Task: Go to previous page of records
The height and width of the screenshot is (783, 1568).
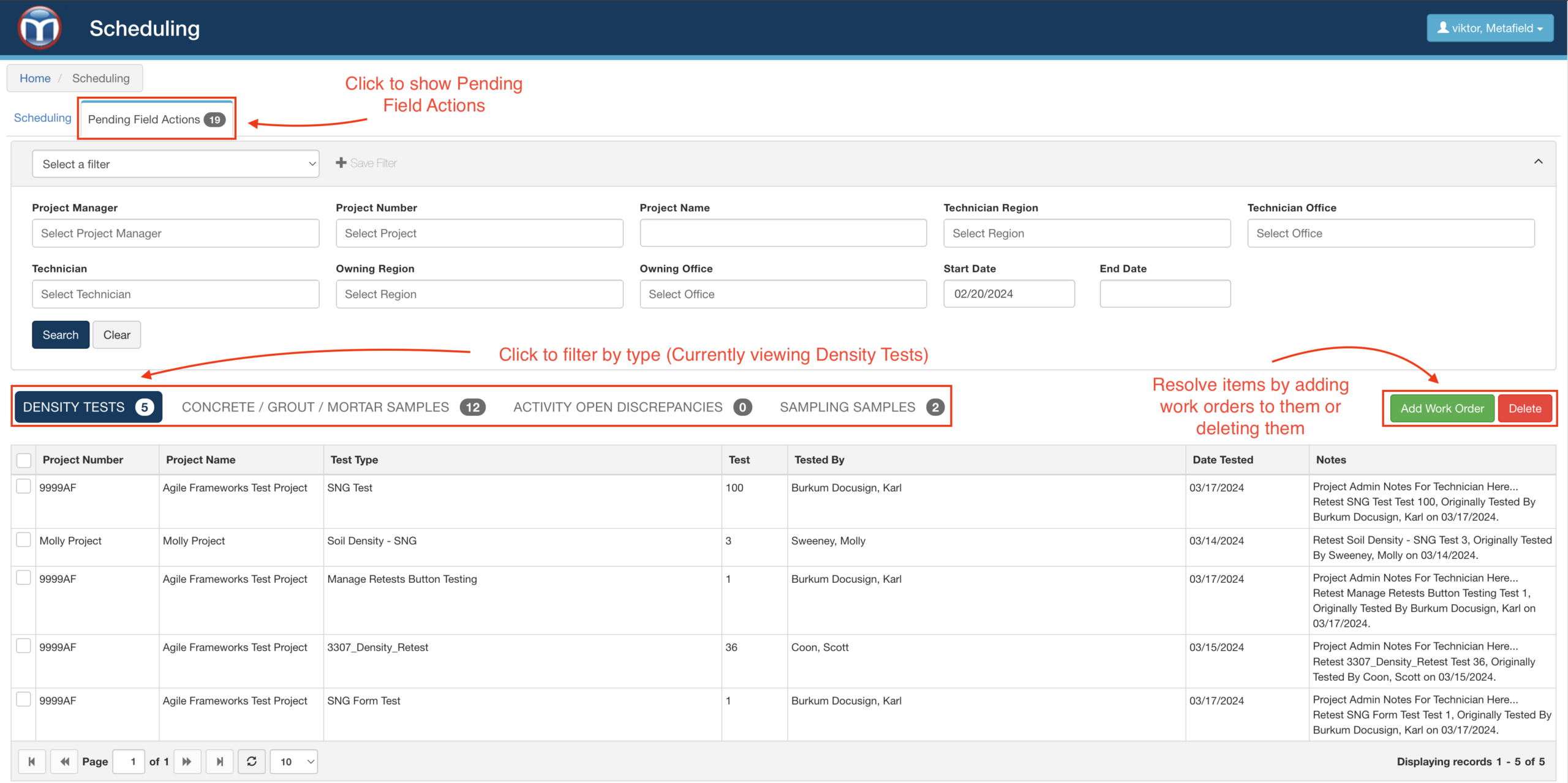Action: pyautogui.click(x=64, y=762)
